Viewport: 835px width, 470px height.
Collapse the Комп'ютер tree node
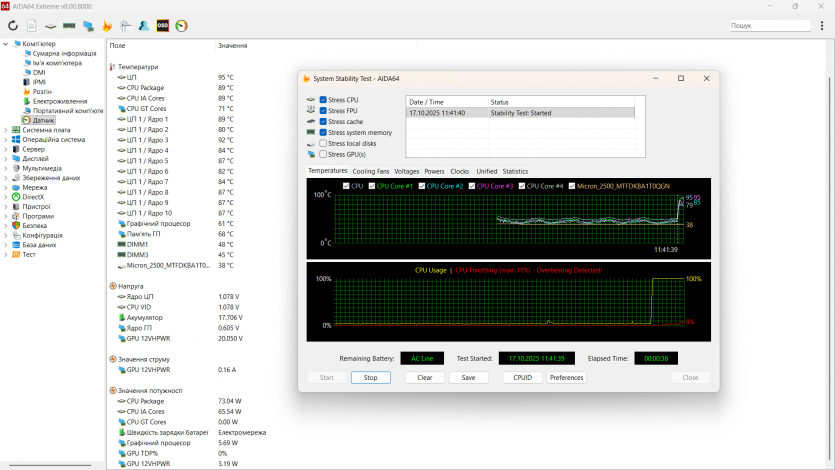click(x=5, y=44)
